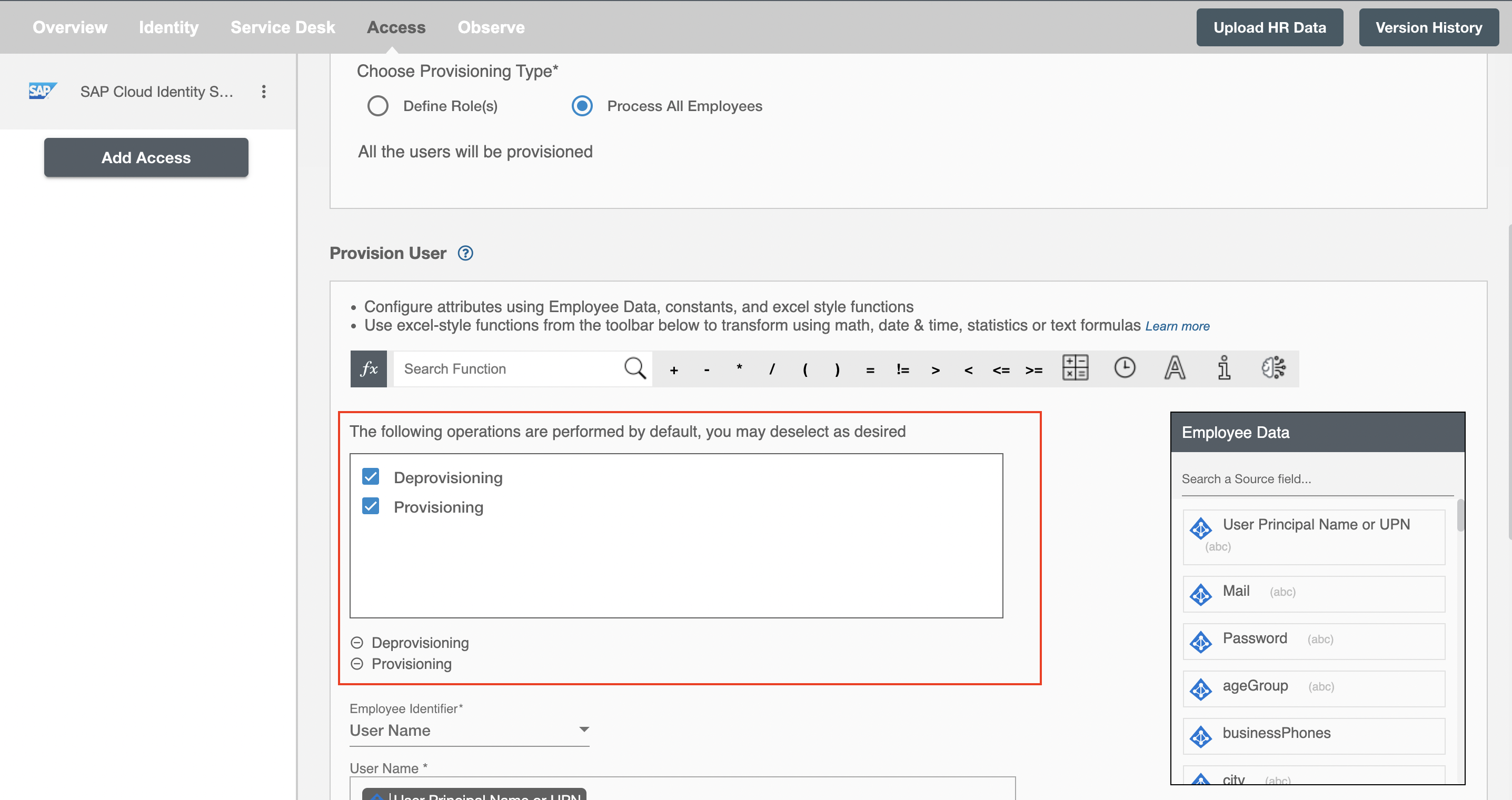Expand the Provisioning section below
Viewport: 1512px width, 800px height.
click(x=357, y=663)
